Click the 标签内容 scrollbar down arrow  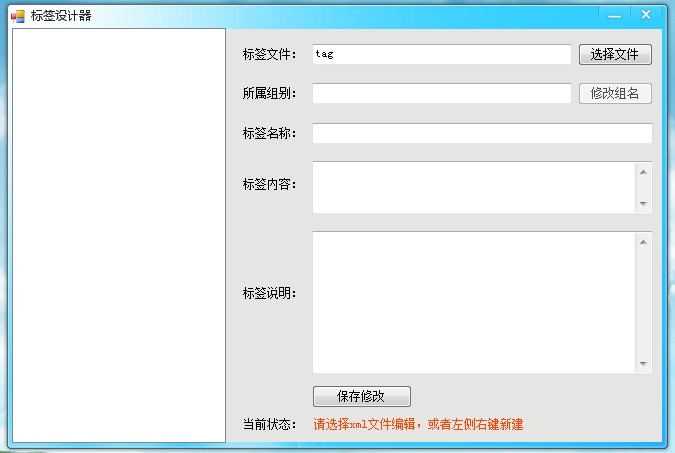(643, 204)
